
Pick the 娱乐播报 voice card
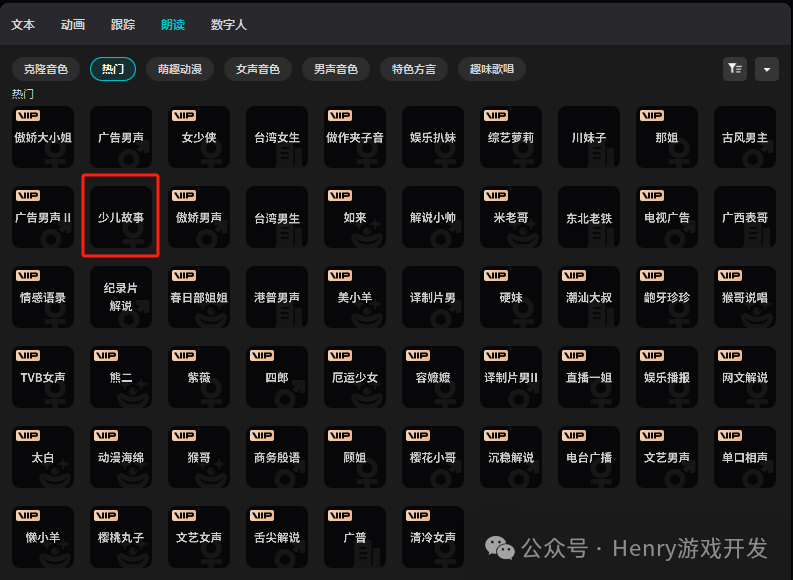pyautogui.click(x=667, y=377)
